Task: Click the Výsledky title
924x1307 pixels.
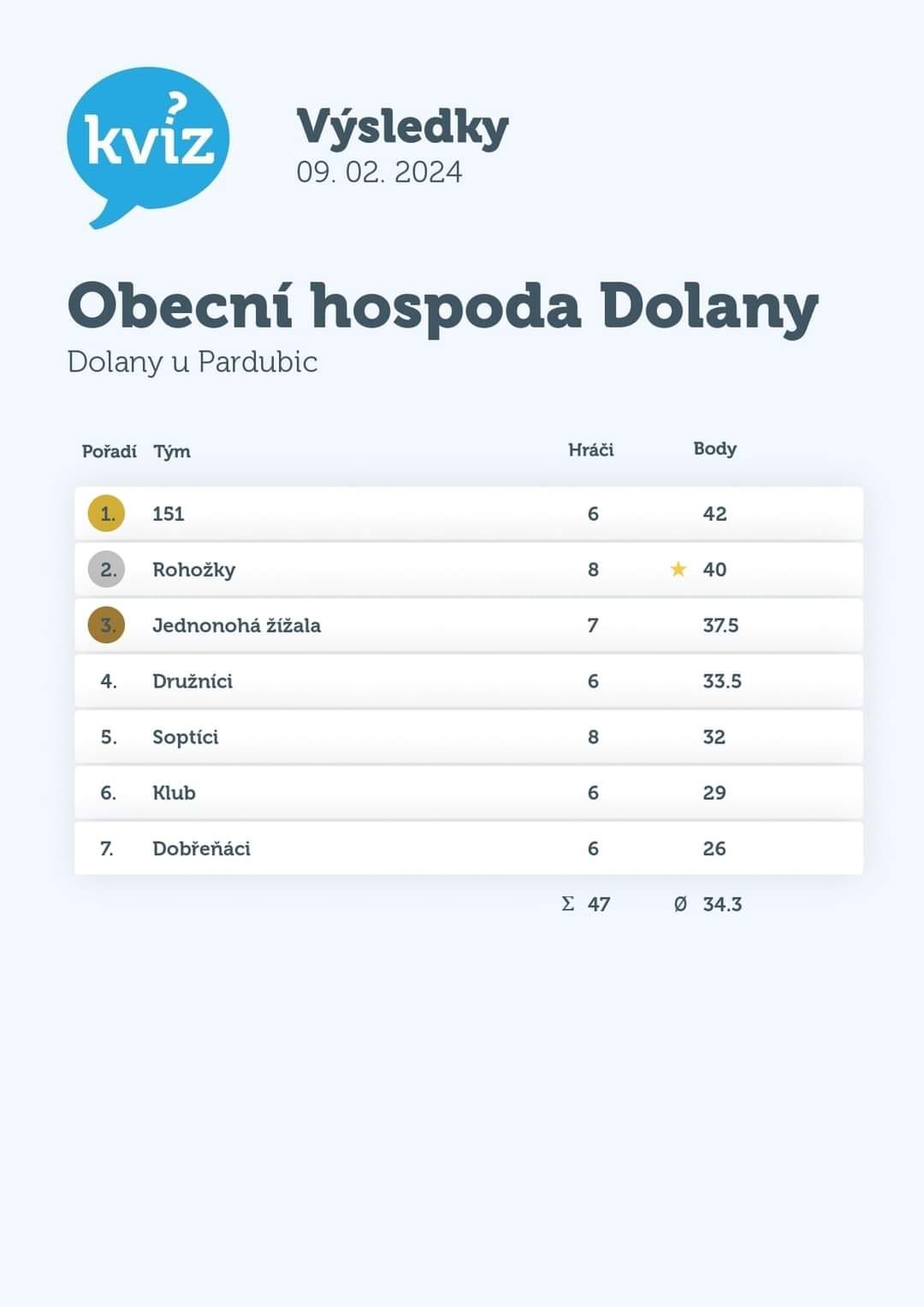Action: coord(402,127)
